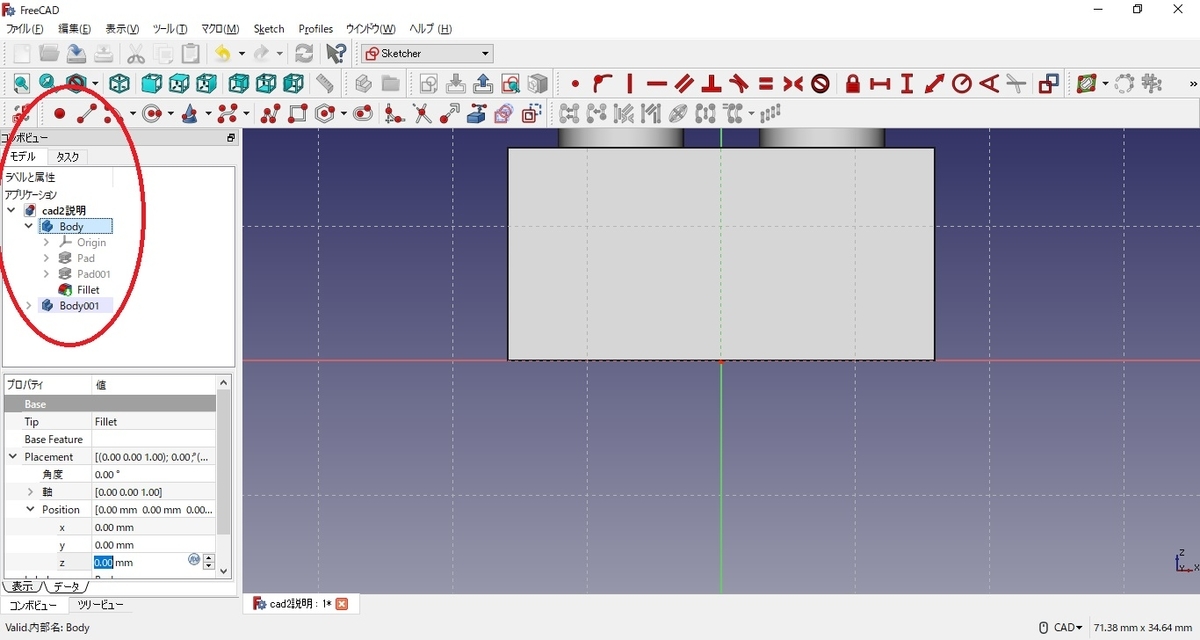
Task: Click the External geometry tool icon
Action: pyautogui.click(x=476, y=113)
